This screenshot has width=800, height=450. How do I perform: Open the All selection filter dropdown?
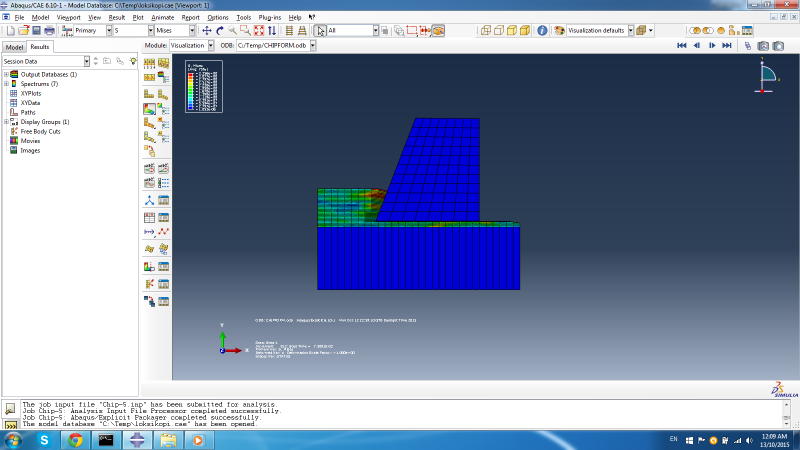click(376, 31)
